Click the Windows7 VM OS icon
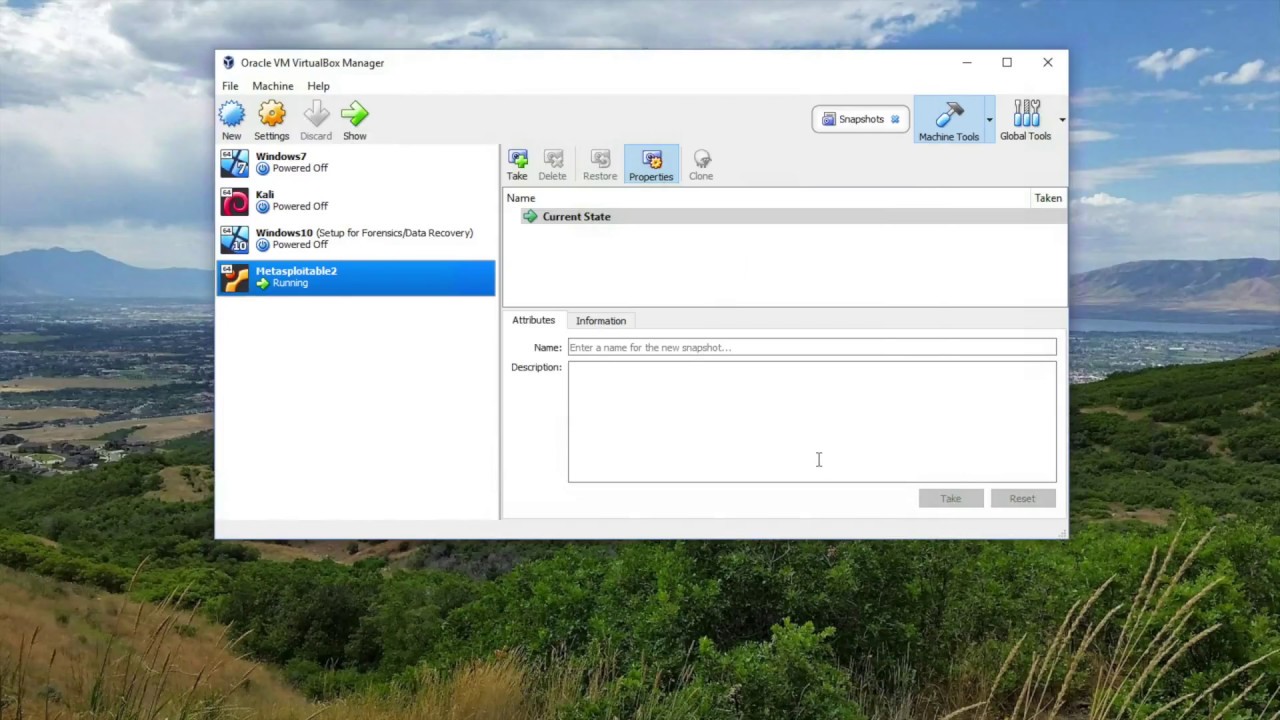Screen dimensions: 1280x720 coord(234,163)
